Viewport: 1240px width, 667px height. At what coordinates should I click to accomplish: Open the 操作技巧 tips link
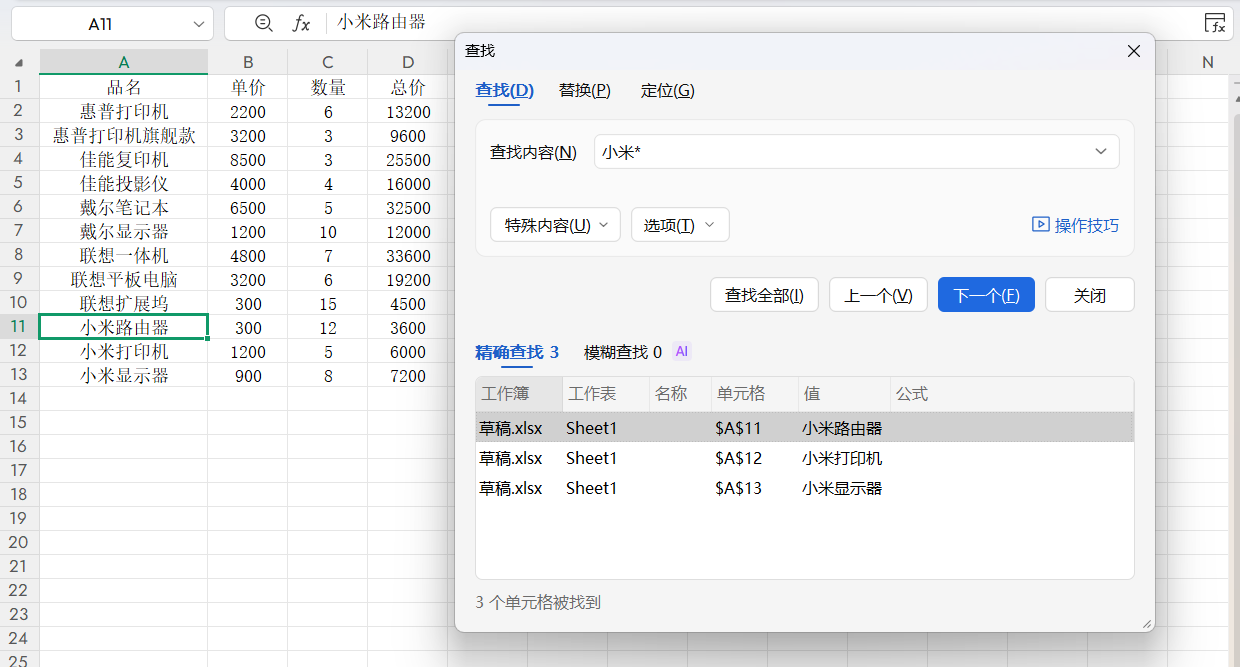1075,225
